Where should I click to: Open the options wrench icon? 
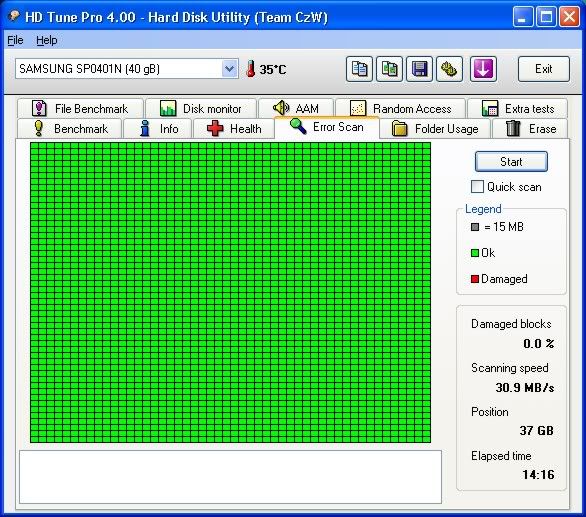pyautogui.click(x=450, y=69)
